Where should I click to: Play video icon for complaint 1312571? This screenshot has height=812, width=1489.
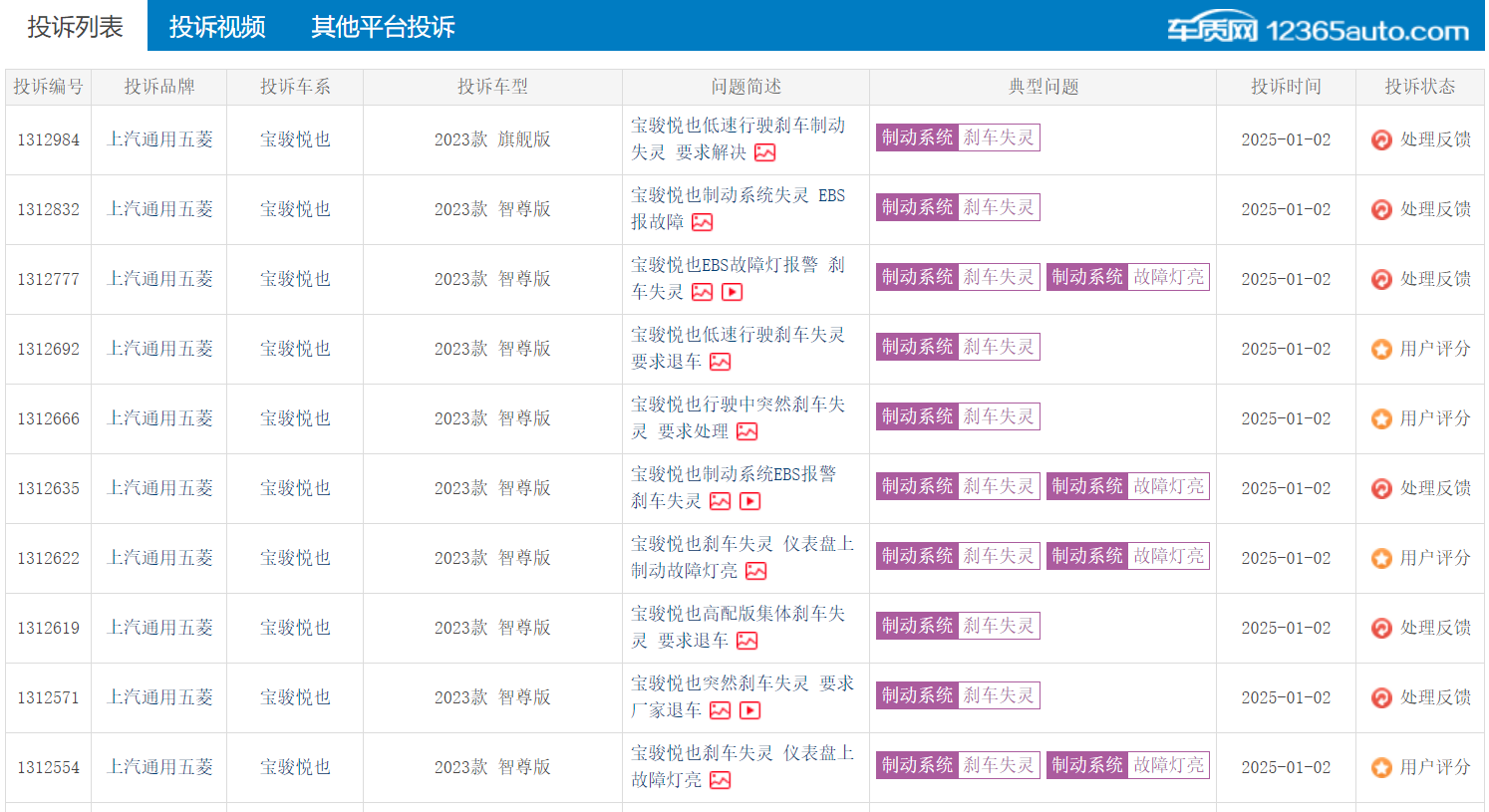(x=750, y=710)
